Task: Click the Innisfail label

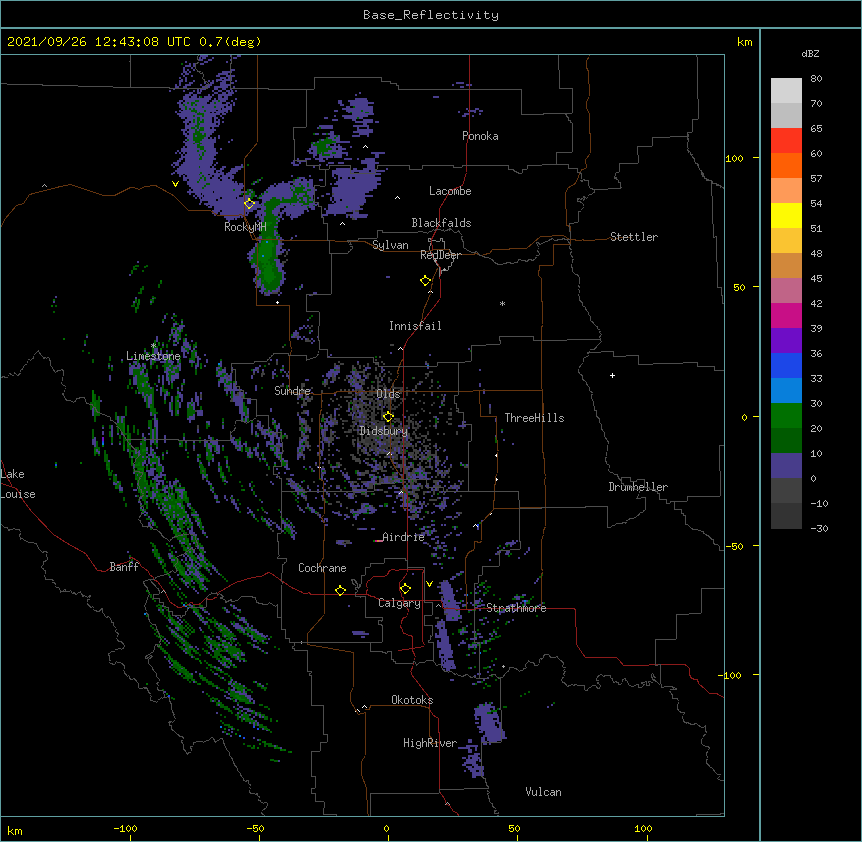Action: (415, 326)
